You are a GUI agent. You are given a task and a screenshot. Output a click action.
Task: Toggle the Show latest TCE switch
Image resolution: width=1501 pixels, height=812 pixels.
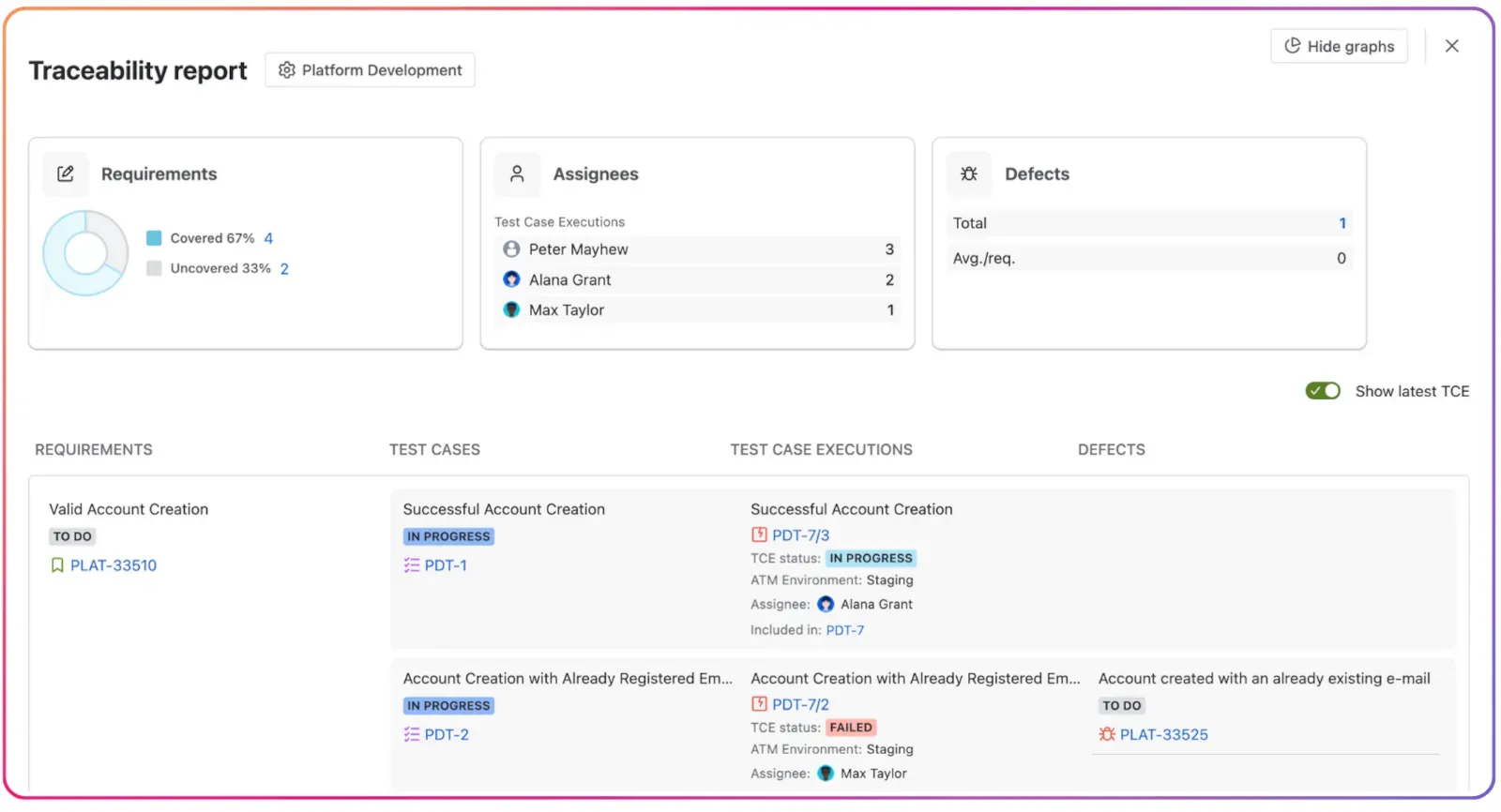(x=1323, y=391)
